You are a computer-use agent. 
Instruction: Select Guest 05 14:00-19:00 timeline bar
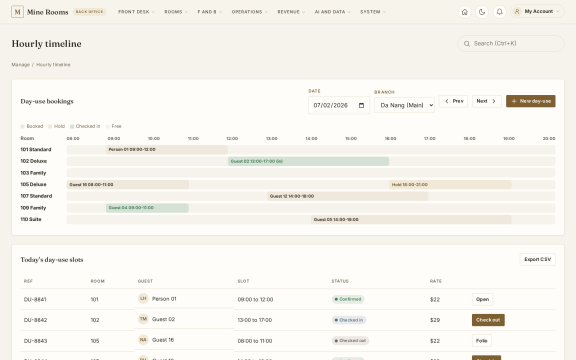pyautogui.click(x=411, y=220)
